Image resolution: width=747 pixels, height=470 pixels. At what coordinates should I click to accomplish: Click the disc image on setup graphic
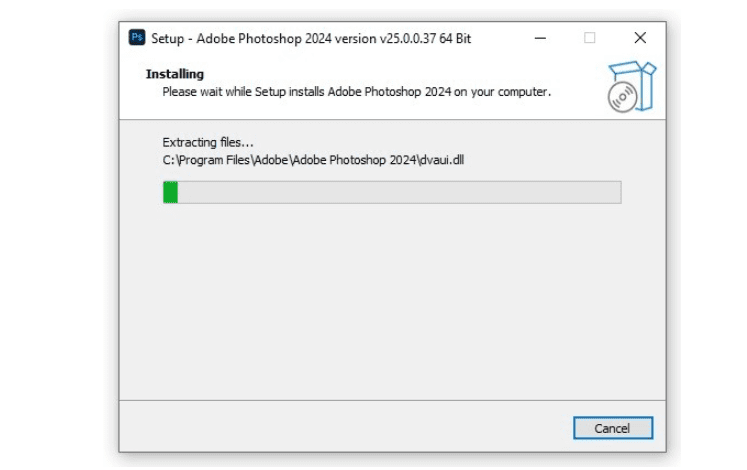pos(619,98)
